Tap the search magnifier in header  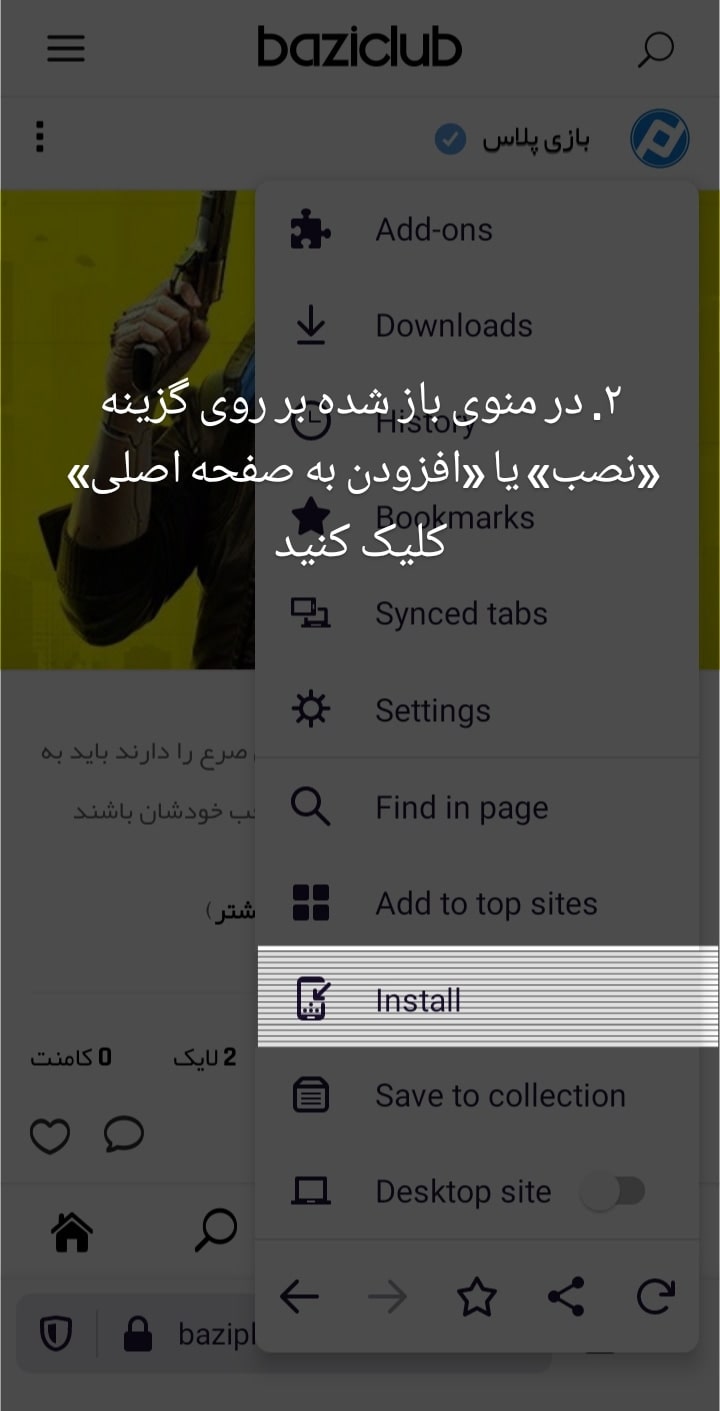pos(656,49)
